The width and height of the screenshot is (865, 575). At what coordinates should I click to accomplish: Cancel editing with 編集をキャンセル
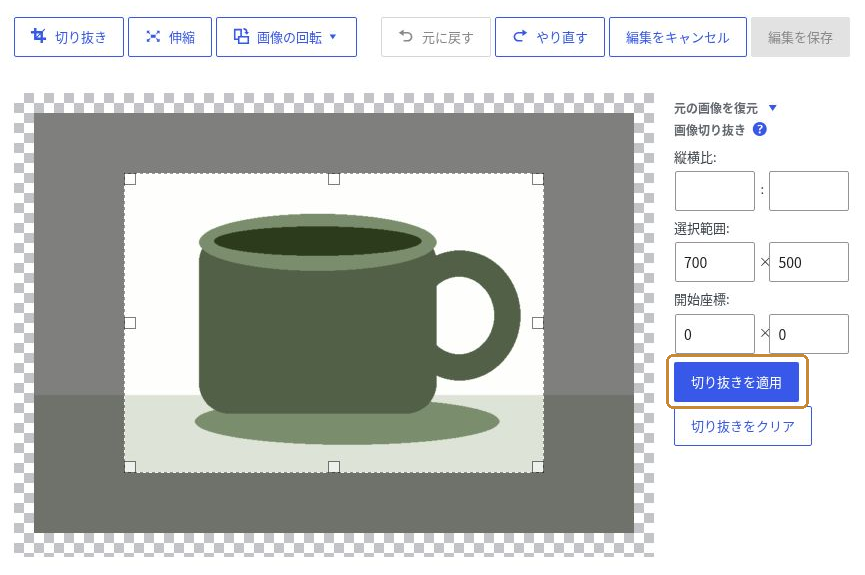click(678, 37)
